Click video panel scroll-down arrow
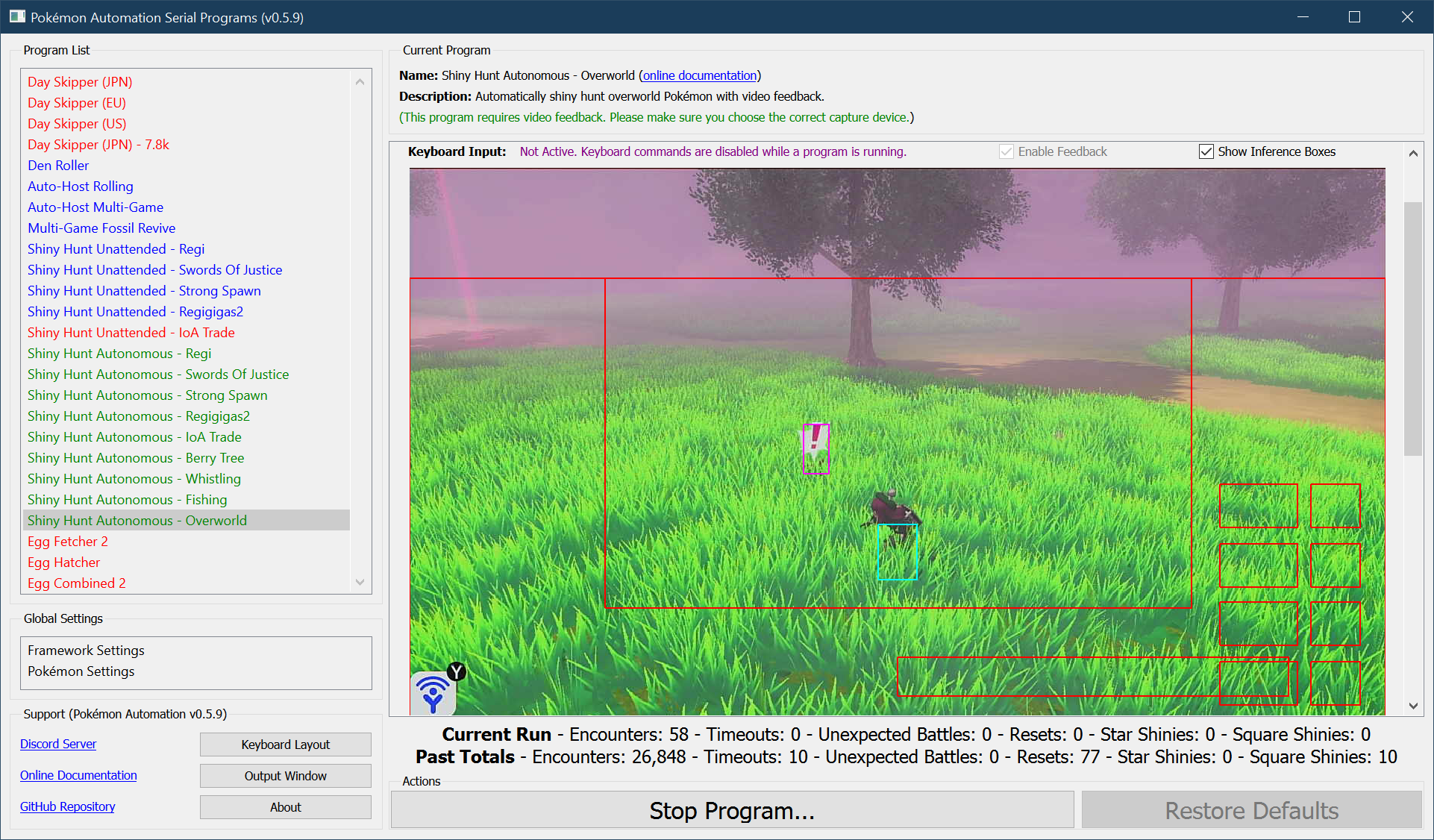The height and width of the screenshot is (840, 1434). pyautogui.click(x=1412, y=706)
